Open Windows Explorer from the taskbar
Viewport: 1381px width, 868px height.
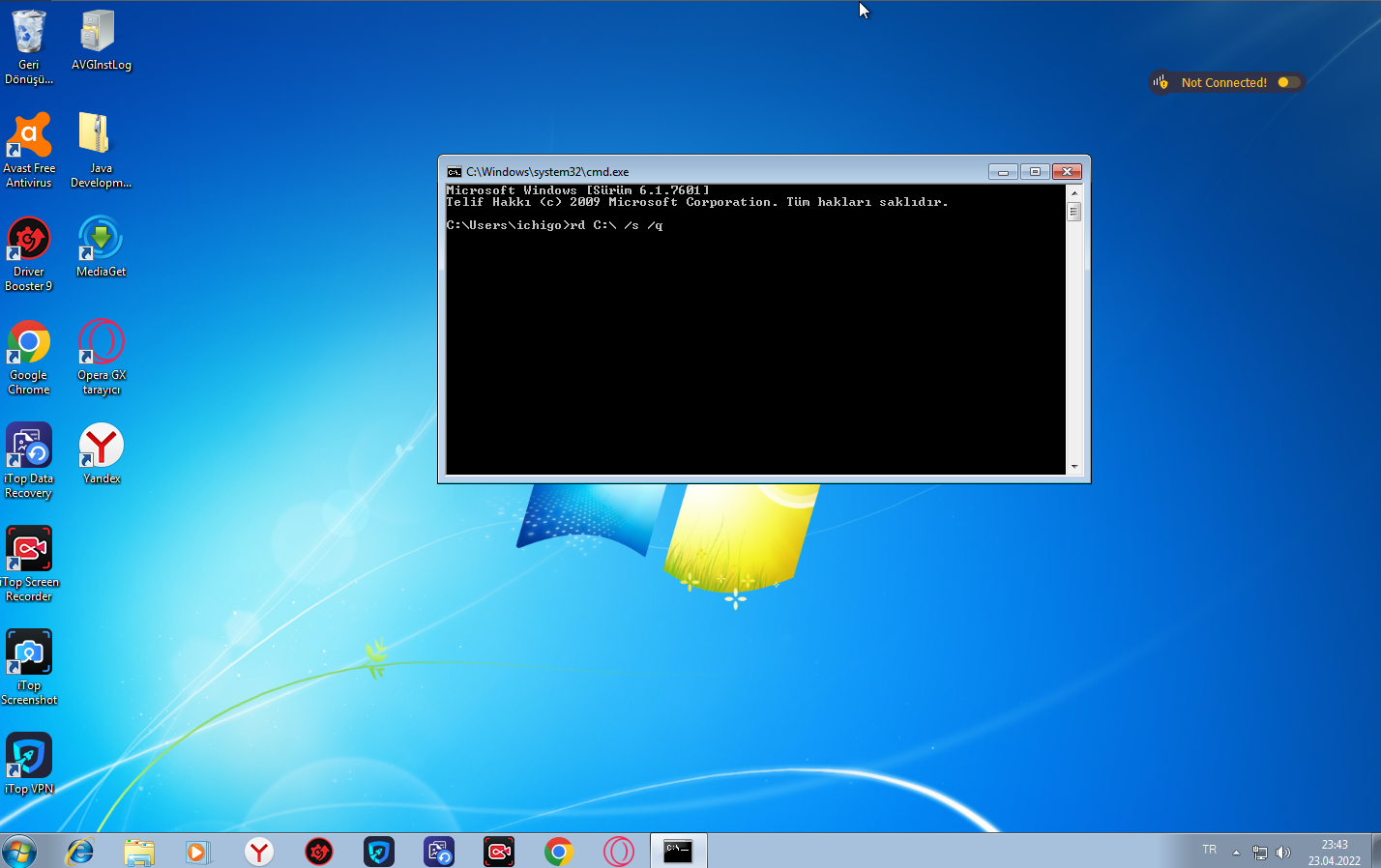pos(139,852)
